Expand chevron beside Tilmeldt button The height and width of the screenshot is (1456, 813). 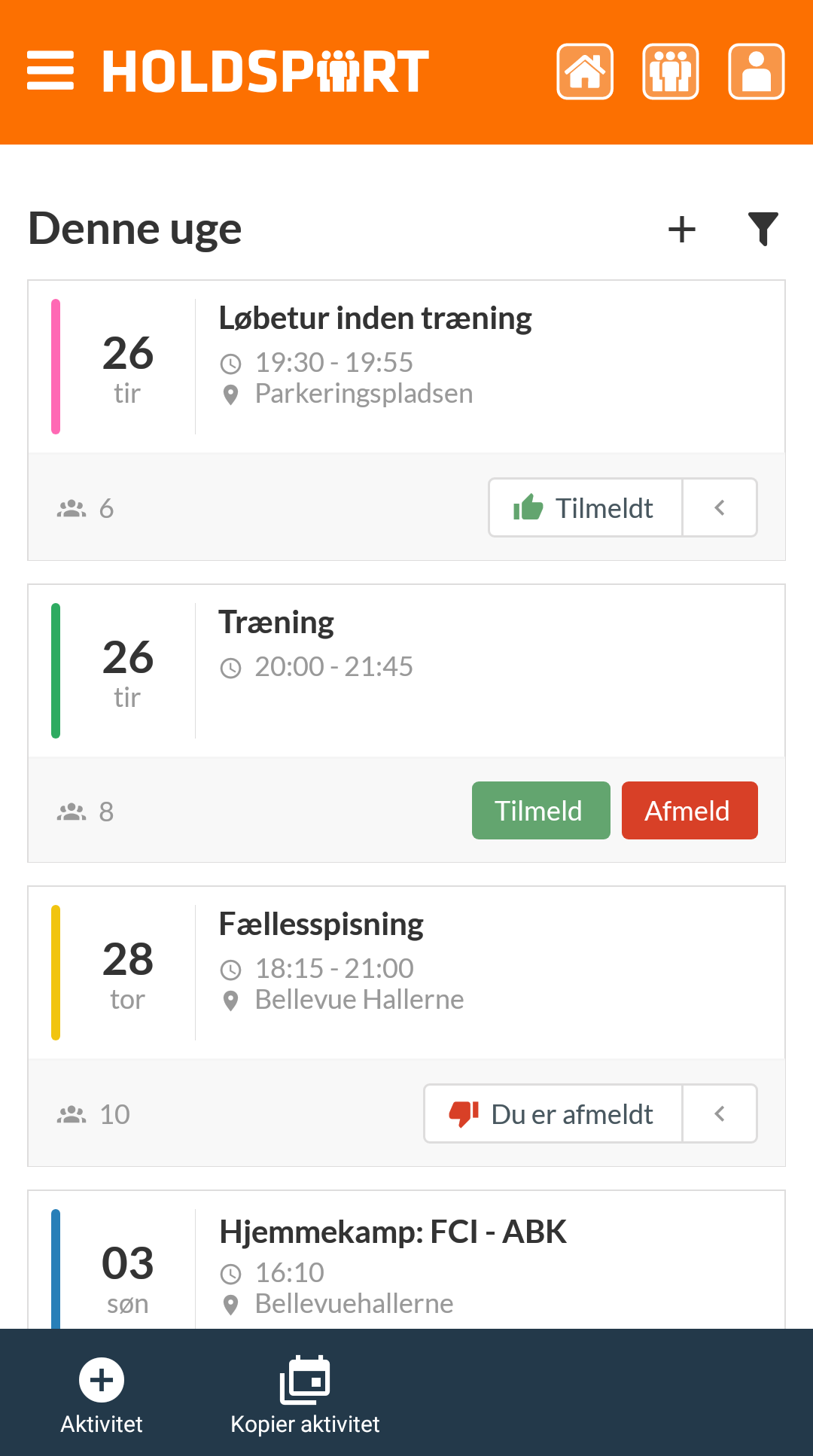720,507
